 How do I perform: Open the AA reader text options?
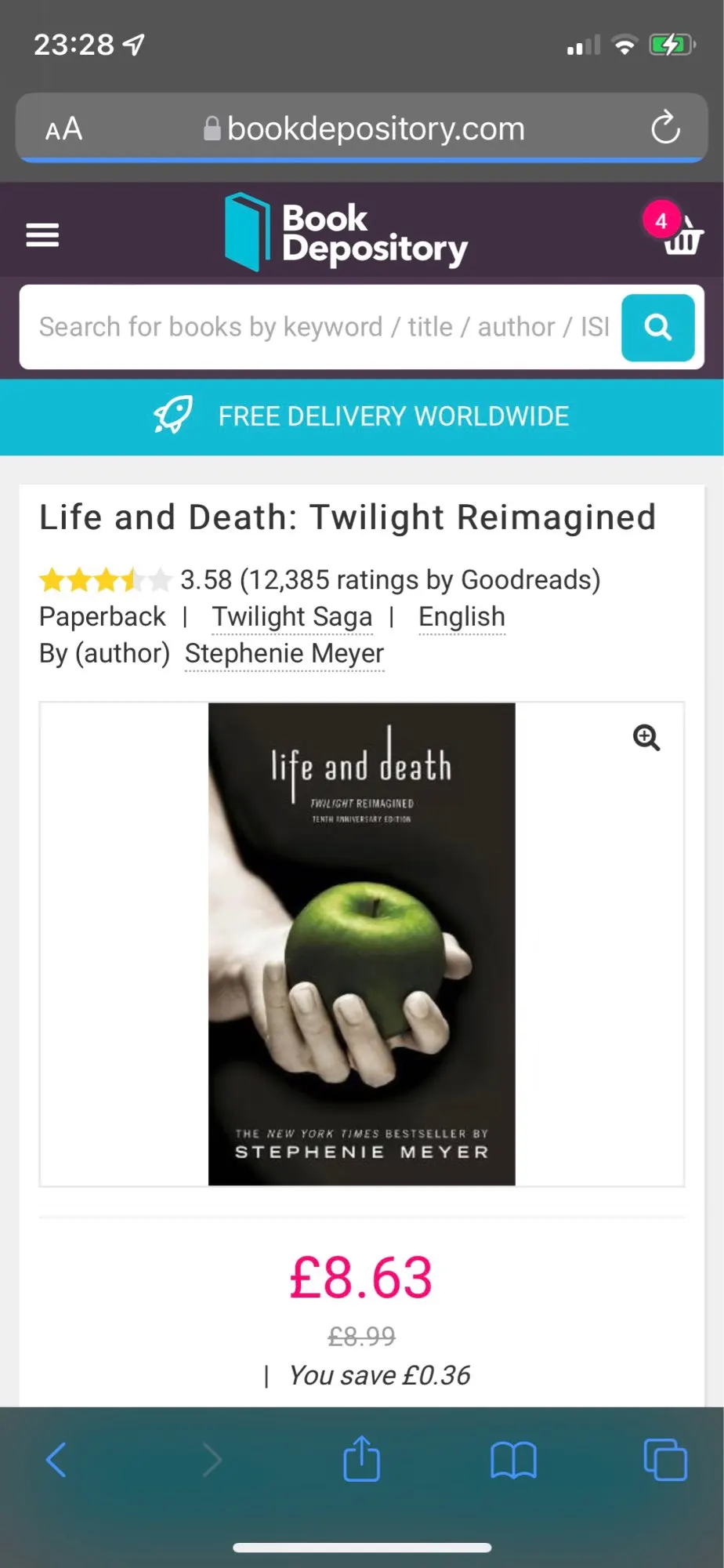tap(63, 129)
